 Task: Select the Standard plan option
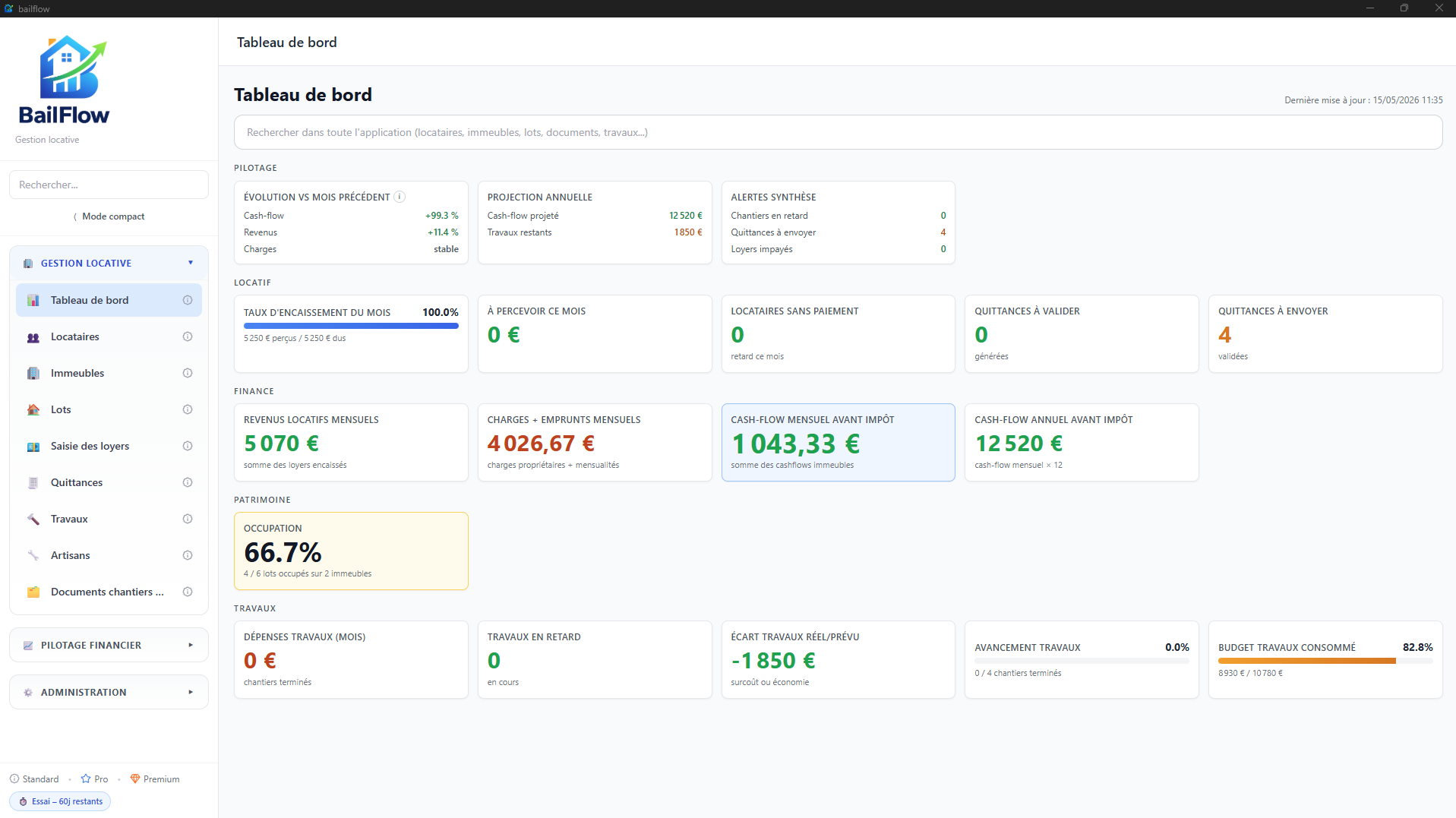pyautogui.click(x=34, y=779)
